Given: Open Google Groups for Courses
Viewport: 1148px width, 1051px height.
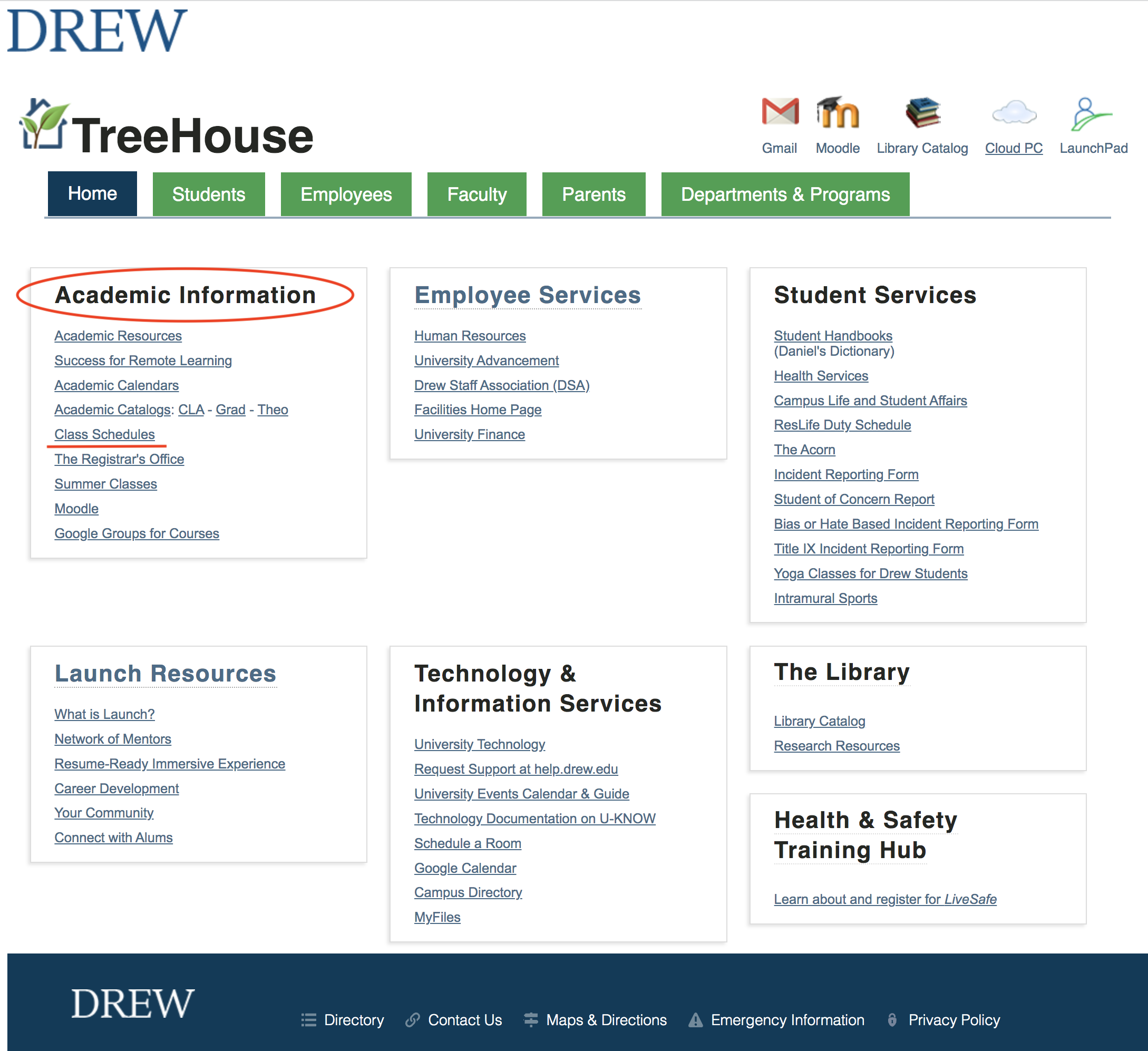Looking at the screenshot, I should (x=137, y=533).
